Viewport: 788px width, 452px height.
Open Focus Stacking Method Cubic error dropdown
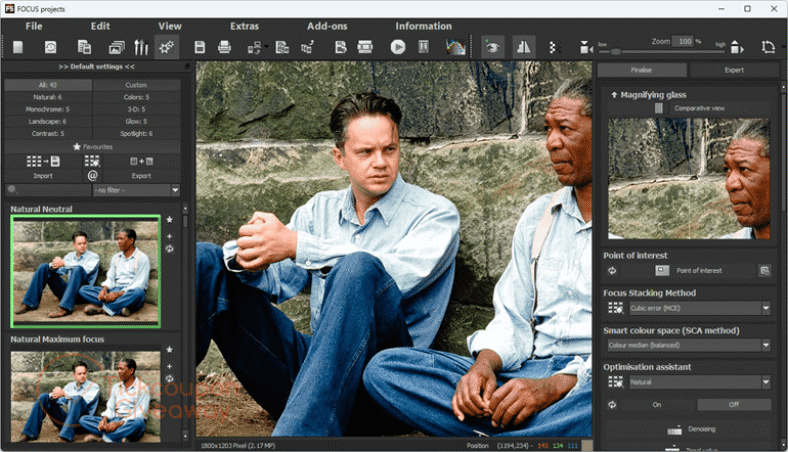point(700,308)
